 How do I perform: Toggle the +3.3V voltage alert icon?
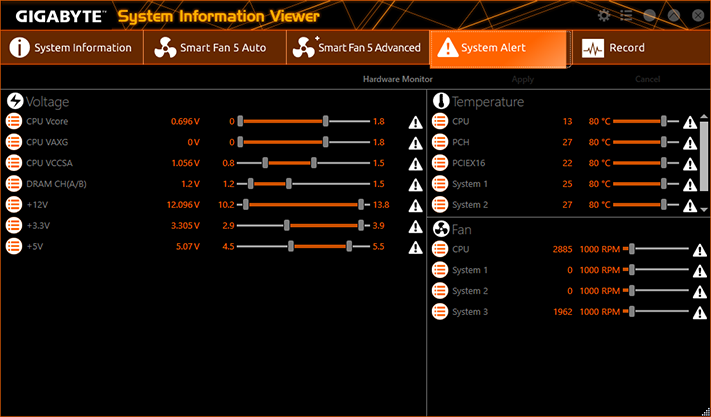click(415, 227)
